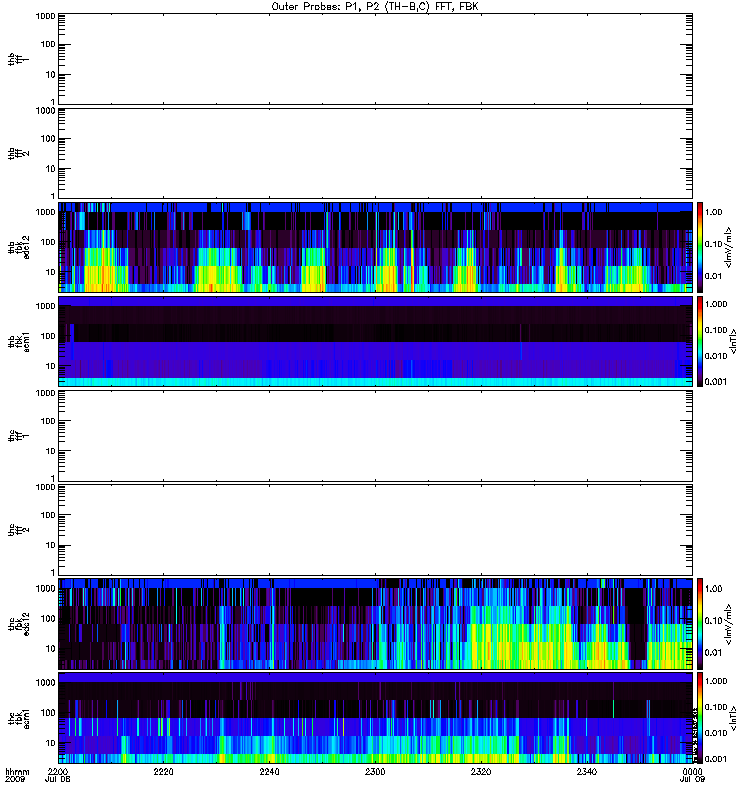Click the thc fbk edc12 color bar
Image resolution: width=750 pixels, height=800 pixels.
(x=700, y=624)
